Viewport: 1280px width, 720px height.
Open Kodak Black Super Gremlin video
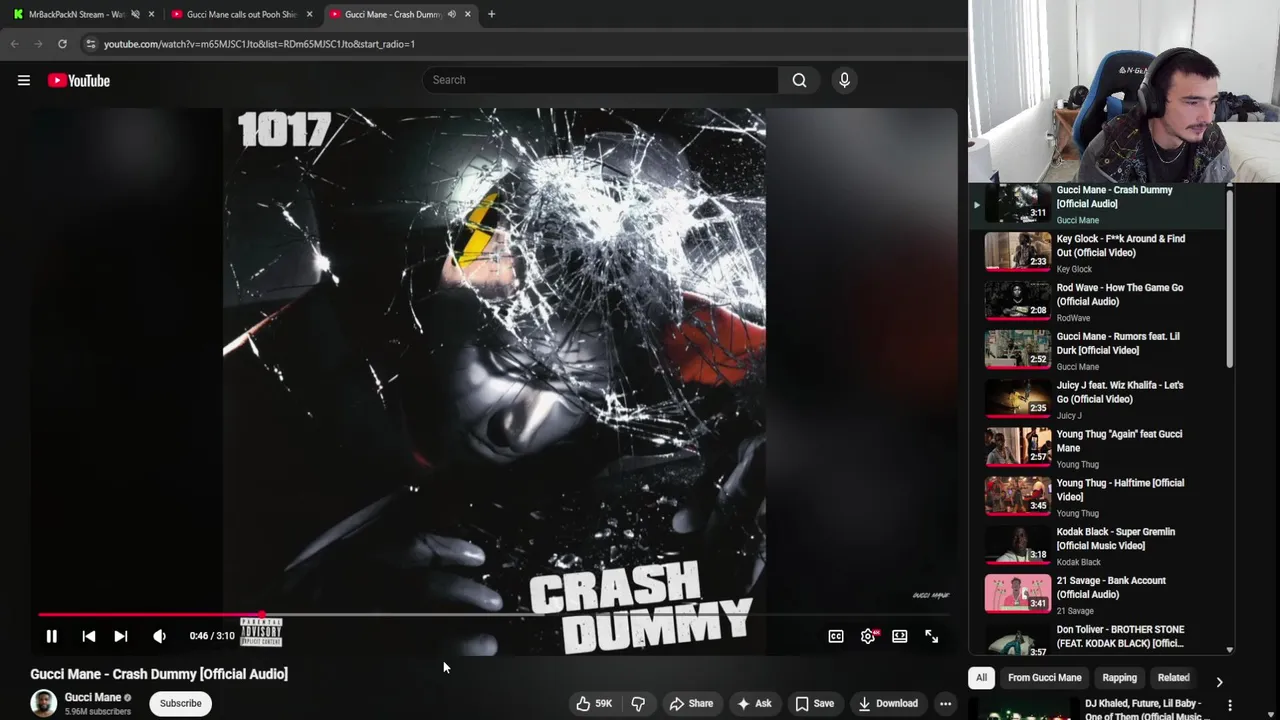(x=1116, y=539)
